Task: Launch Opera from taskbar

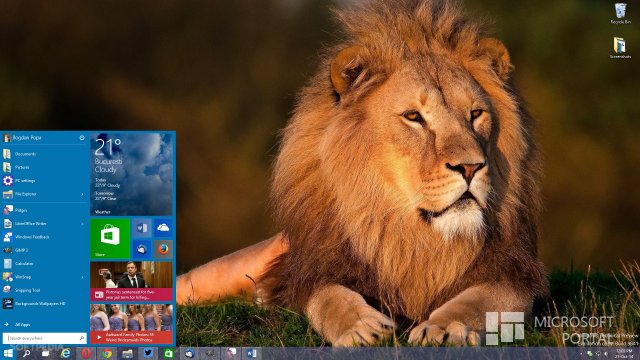Action: (86, 353)
